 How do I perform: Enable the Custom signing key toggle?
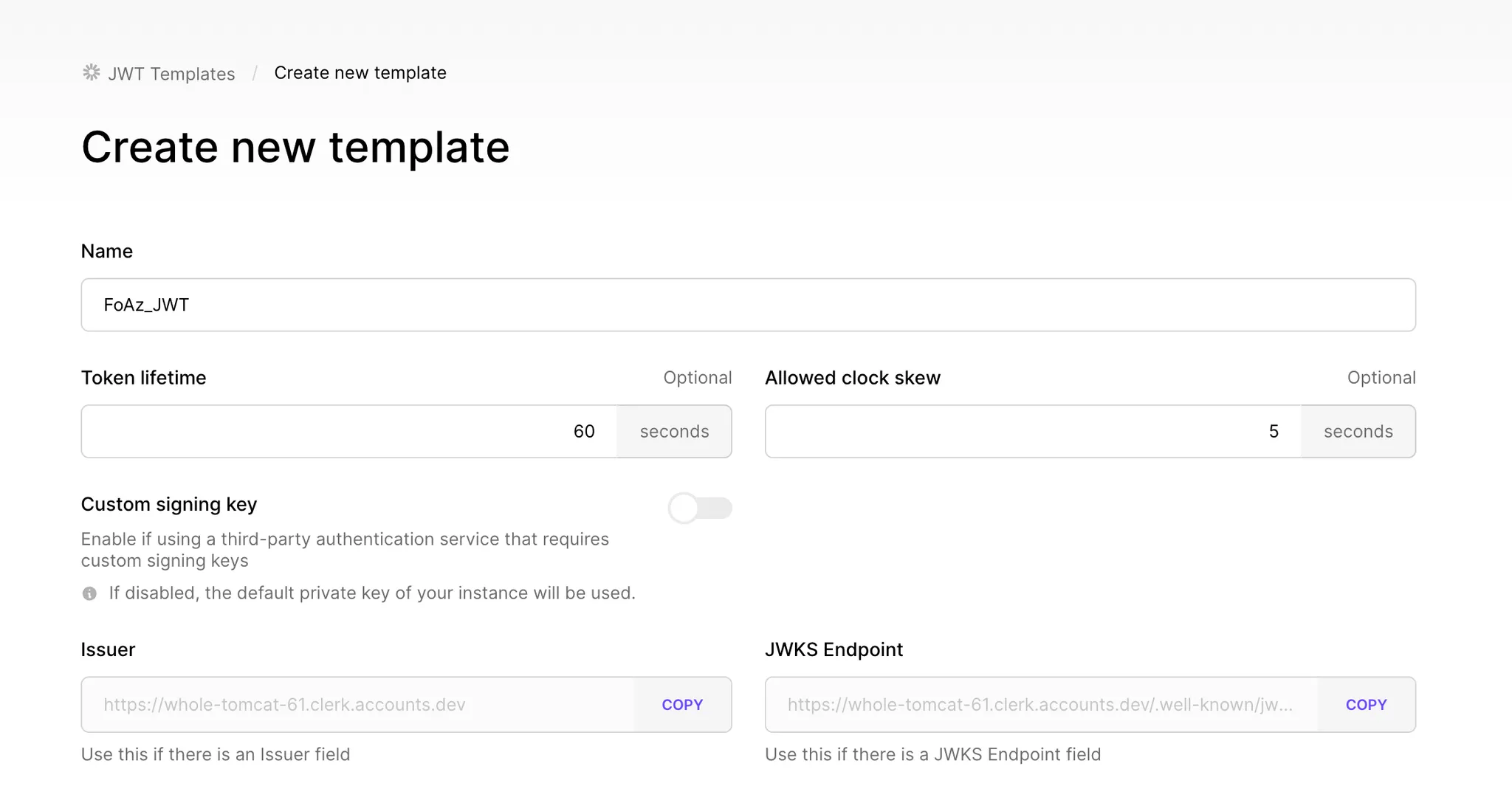[700, 509]
